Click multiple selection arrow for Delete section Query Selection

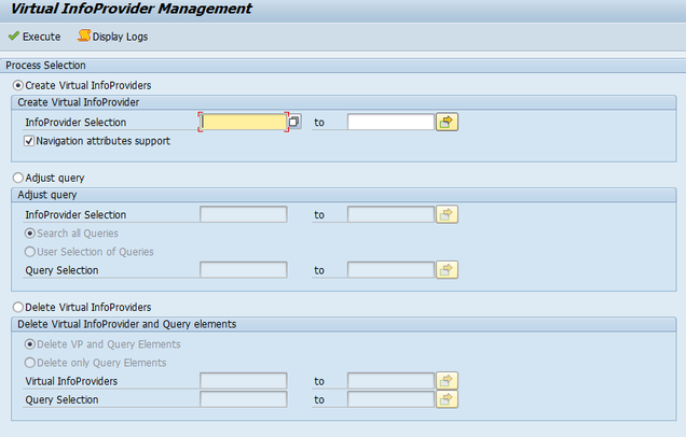pyautogui.click(x=447, y=399)
